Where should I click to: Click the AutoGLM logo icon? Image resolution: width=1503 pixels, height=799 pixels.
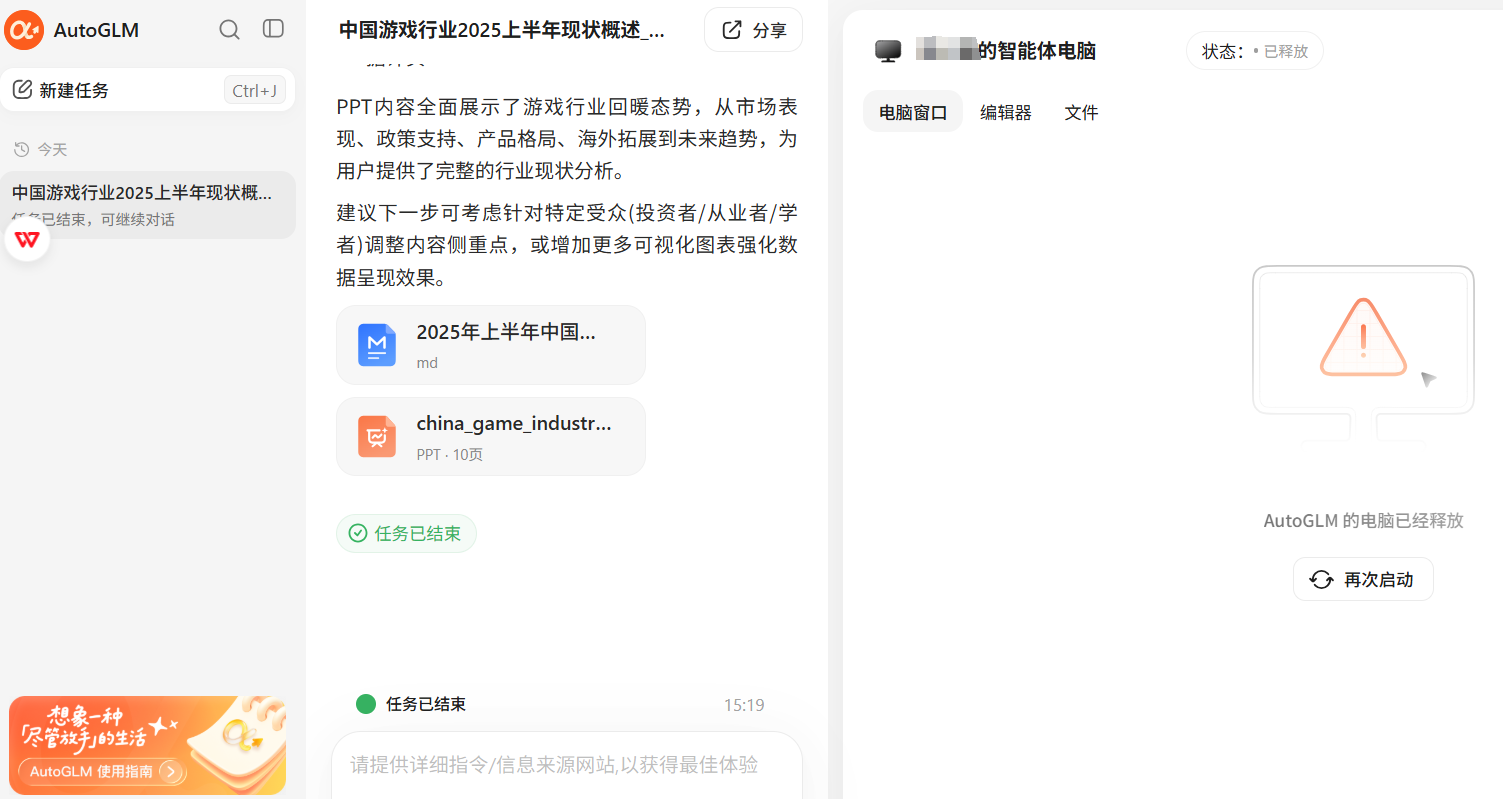click(24, 30)
